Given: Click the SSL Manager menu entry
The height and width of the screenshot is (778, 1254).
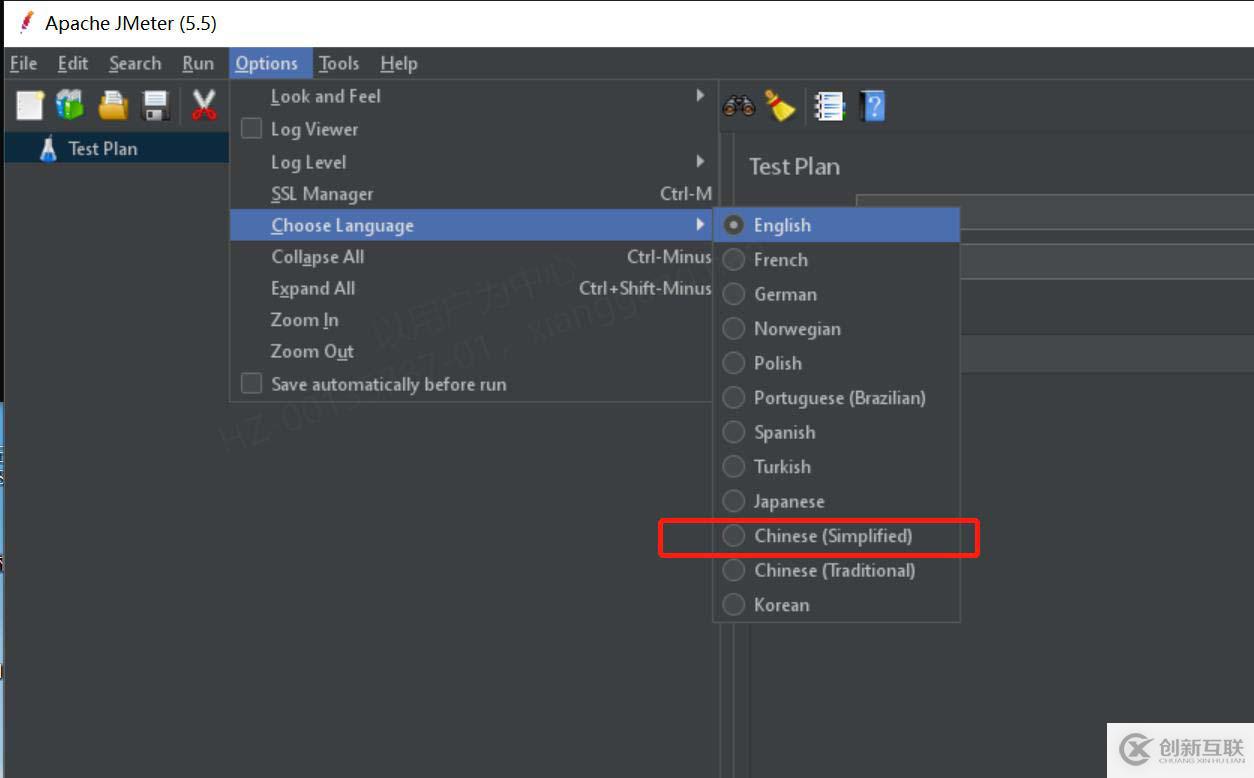Looking at the screenshot, I should tap(322, 194).
